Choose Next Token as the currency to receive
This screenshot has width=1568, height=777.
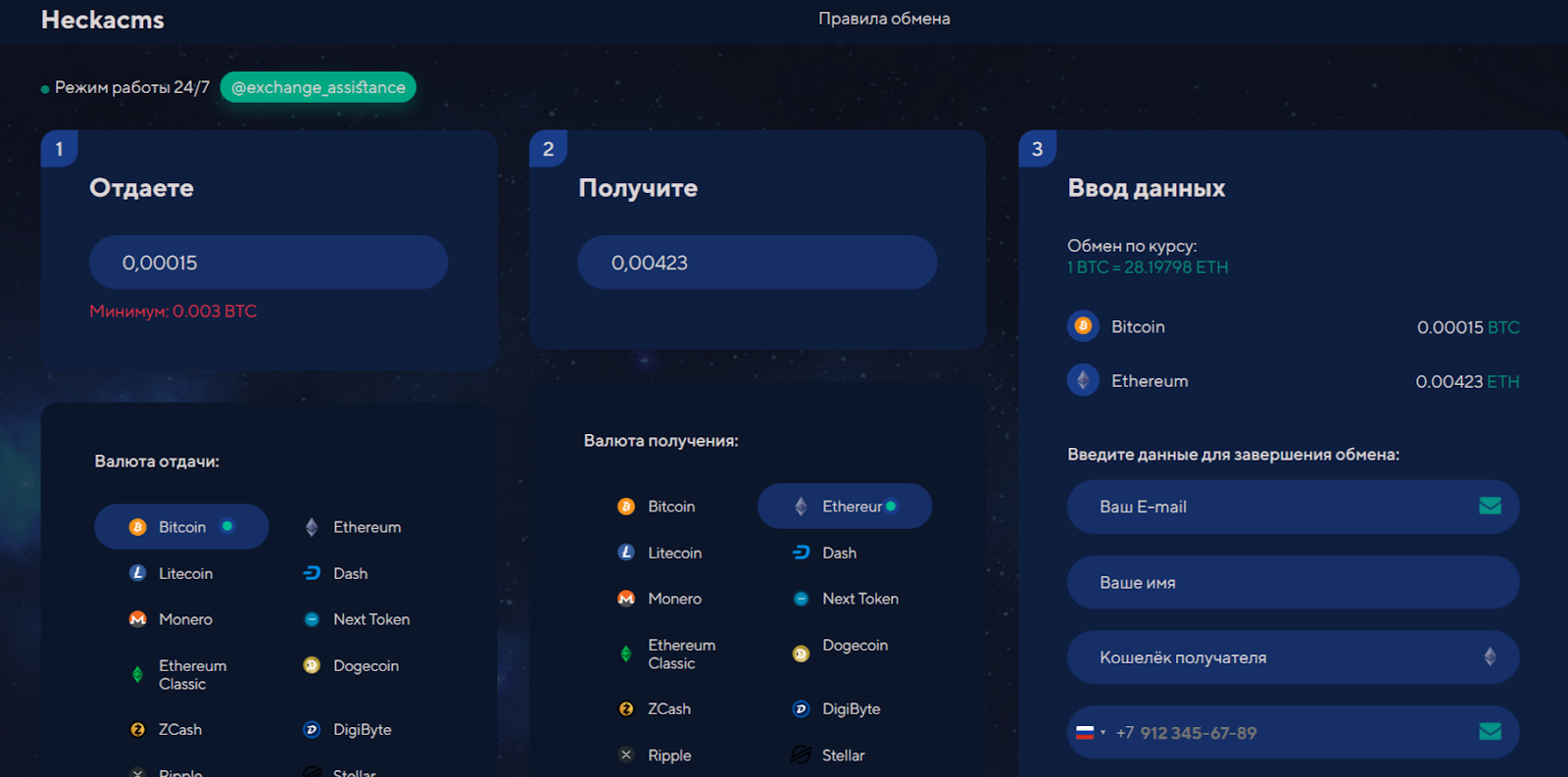tap(845, 599)
